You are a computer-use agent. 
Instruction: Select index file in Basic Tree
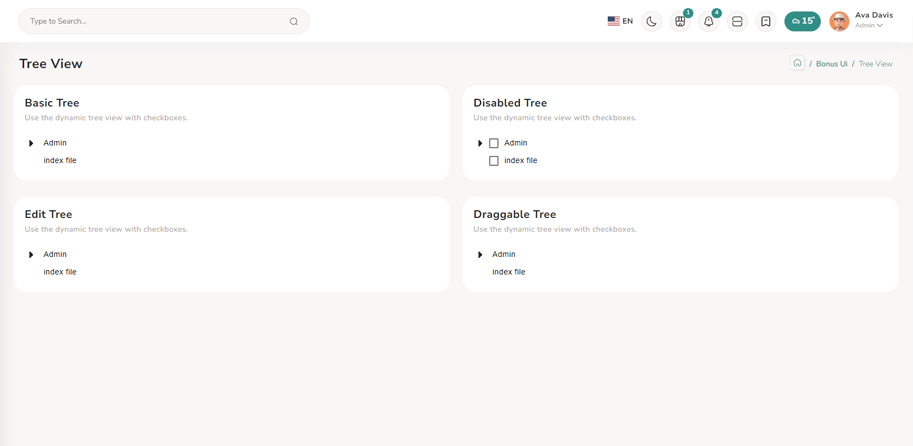60,161
